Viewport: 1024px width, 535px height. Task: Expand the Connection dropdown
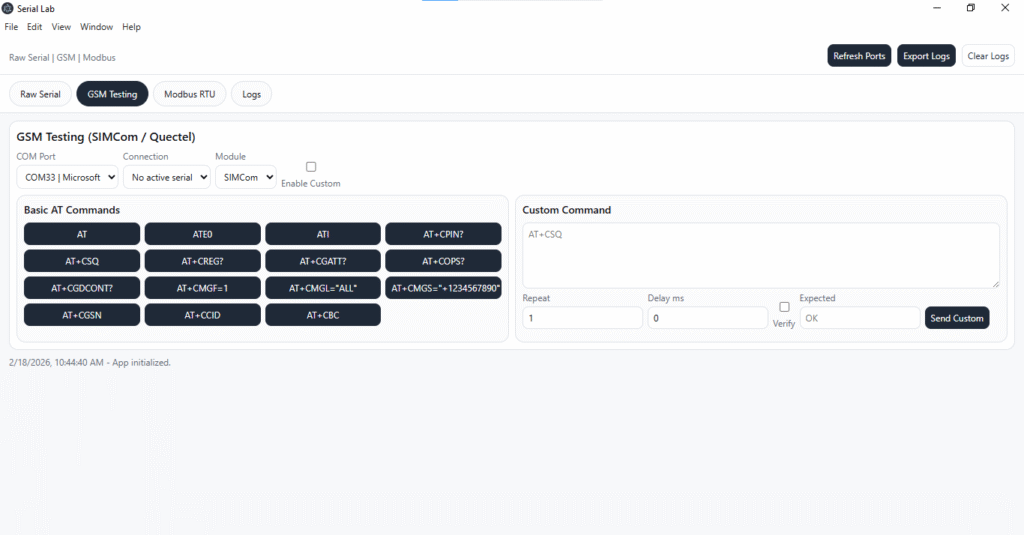pos(166,177)
